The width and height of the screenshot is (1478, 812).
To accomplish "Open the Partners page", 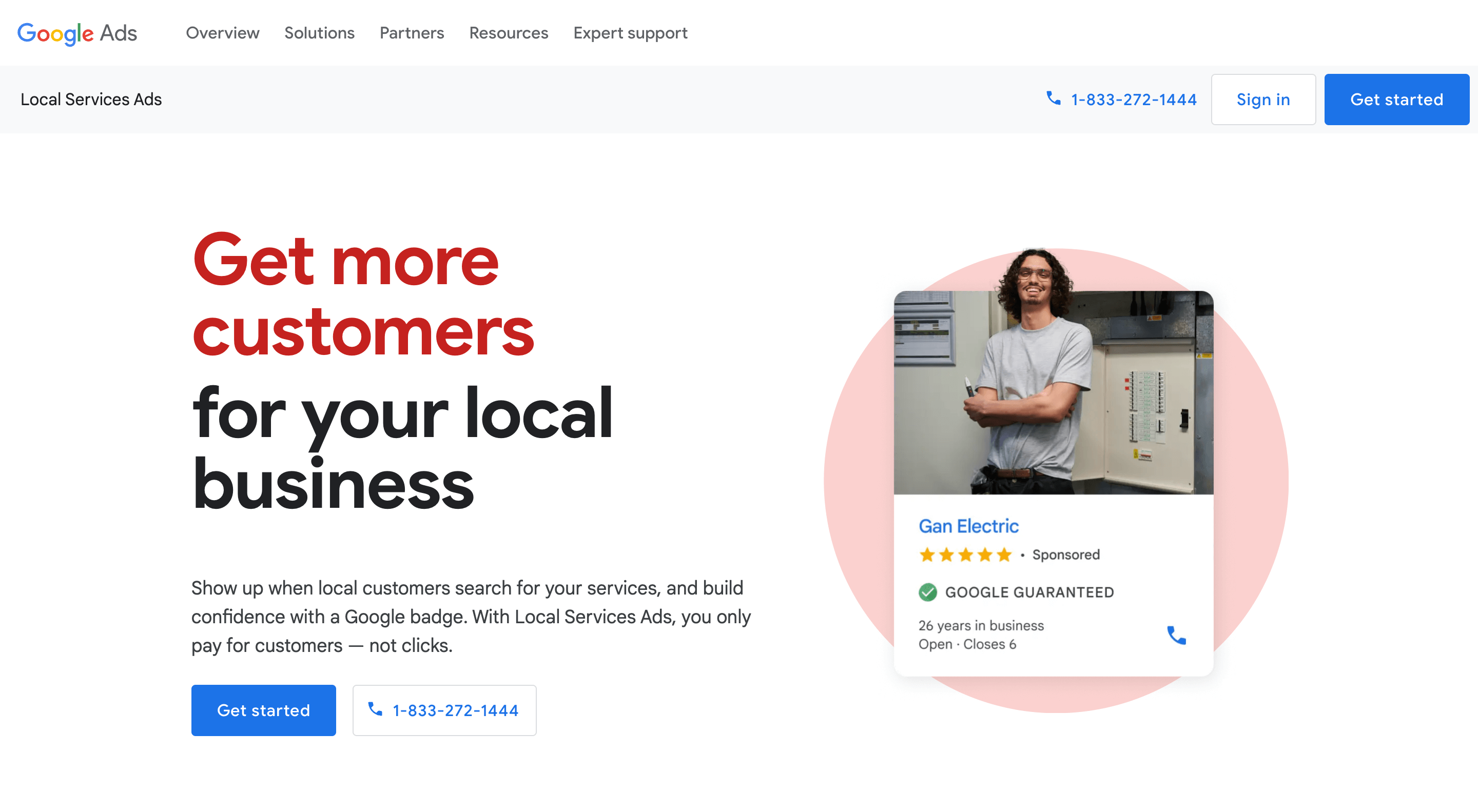I will (x=412, y=33).
